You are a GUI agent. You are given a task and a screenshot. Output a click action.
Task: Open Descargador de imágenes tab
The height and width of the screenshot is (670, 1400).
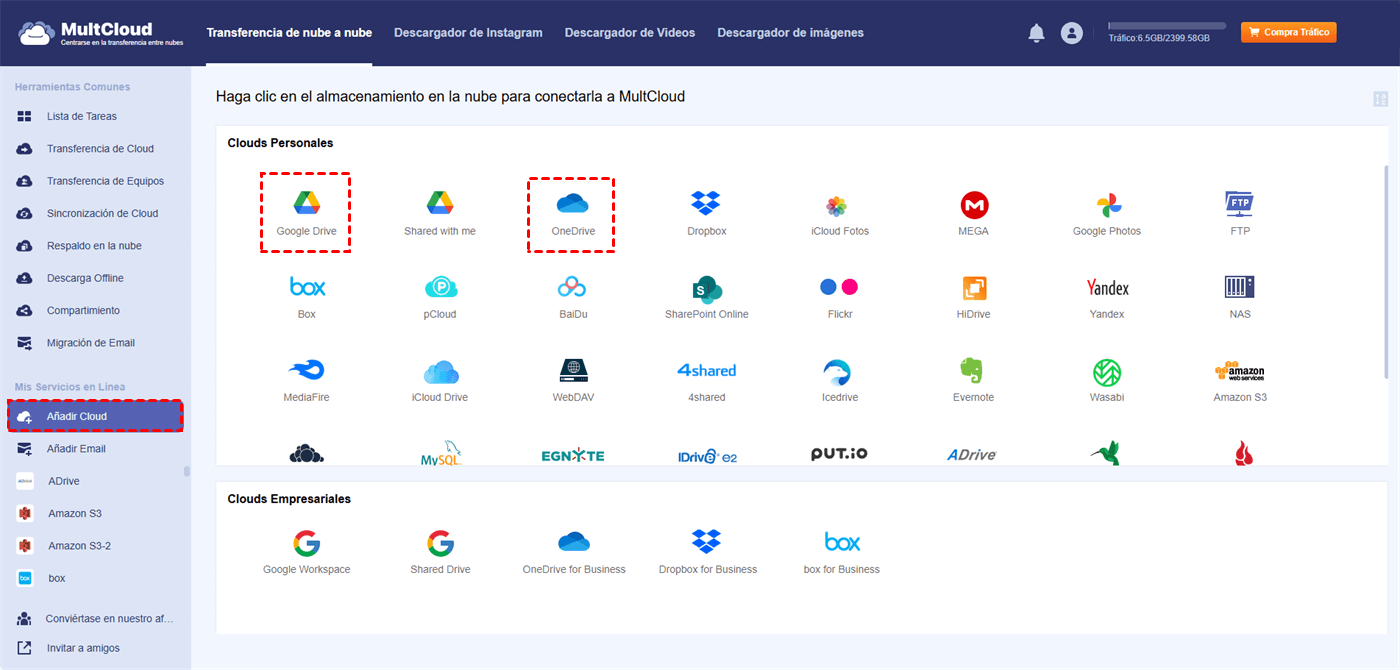pos(790,33)
